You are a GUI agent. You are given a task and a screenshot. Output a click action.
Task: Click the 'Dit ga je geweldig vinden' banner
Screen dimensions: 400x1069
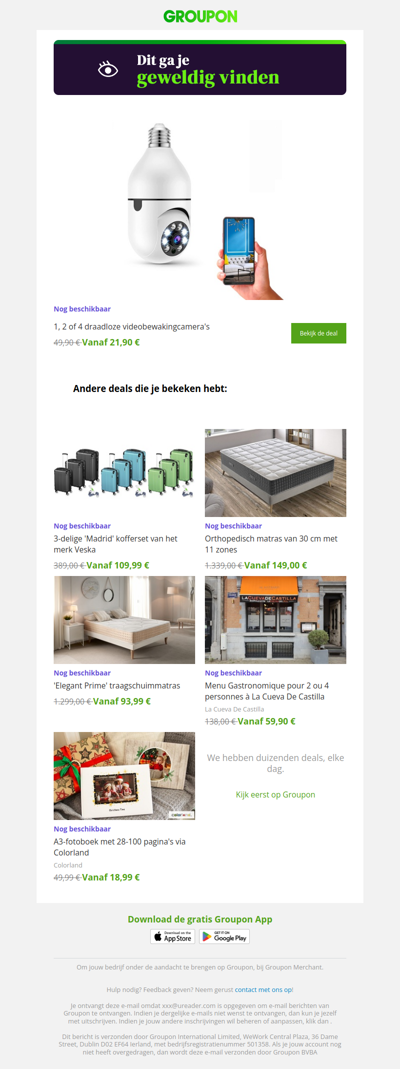[x=200, y=67]
